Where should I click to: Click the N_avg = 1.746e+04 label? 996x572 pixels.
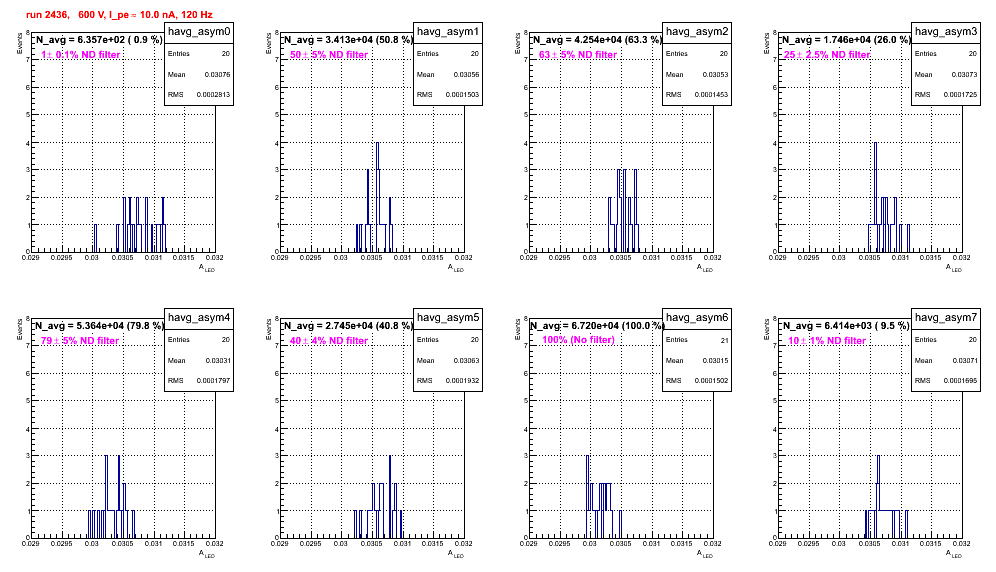click(845, 40)
